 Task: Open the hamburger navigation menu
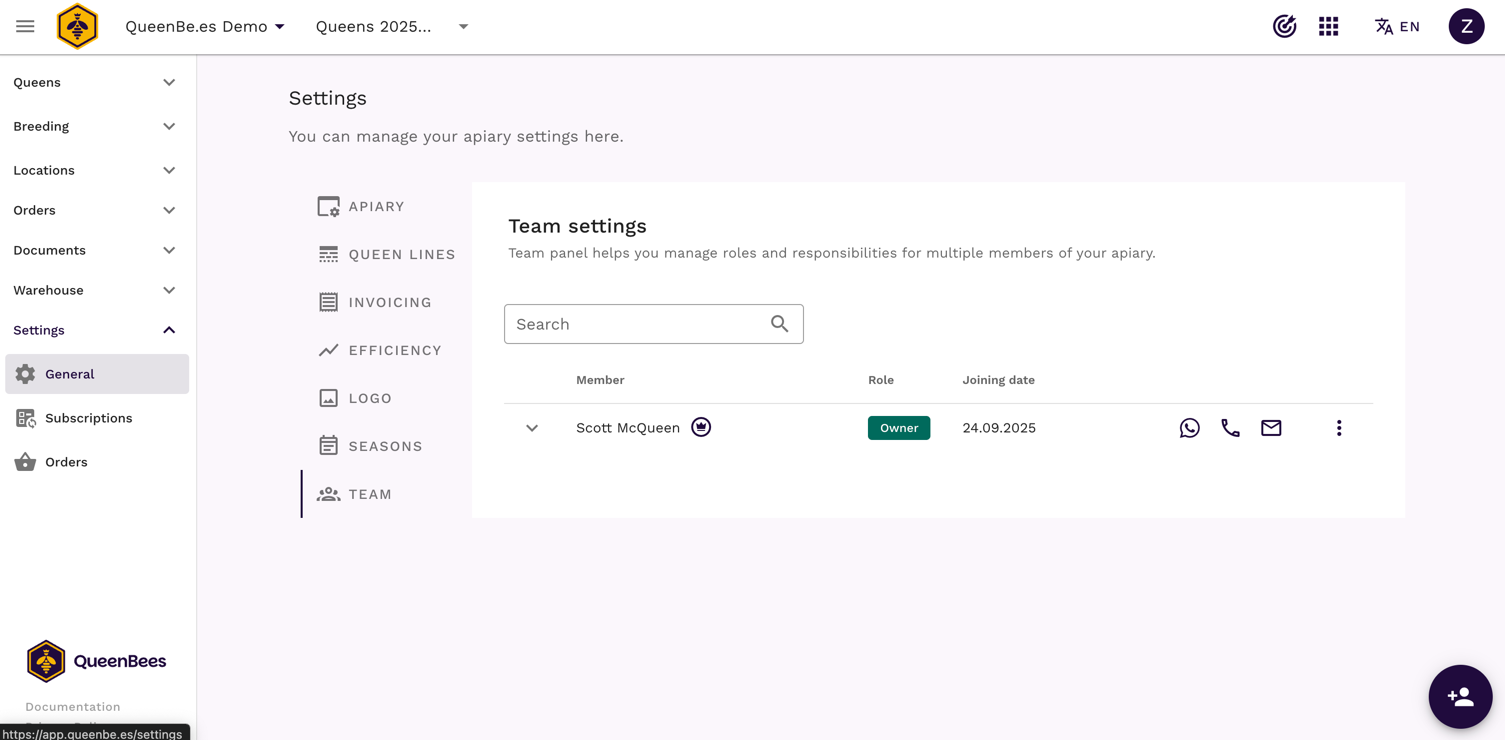25,27
